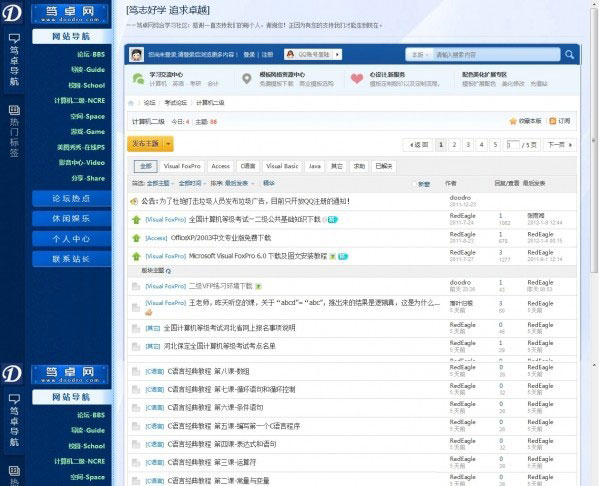Click the 心设计新服务 heart icon
Viewport: 600px width, 486px height.
click(357, 78)
